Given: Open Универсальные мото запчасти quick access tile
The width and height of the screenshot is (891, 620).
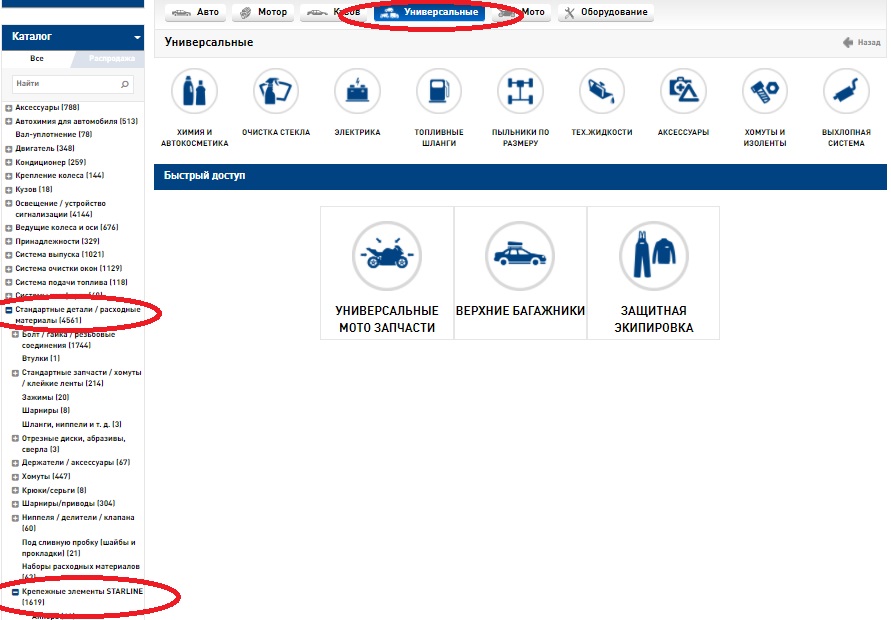Looking at the screenshot, I should point(386,273).
